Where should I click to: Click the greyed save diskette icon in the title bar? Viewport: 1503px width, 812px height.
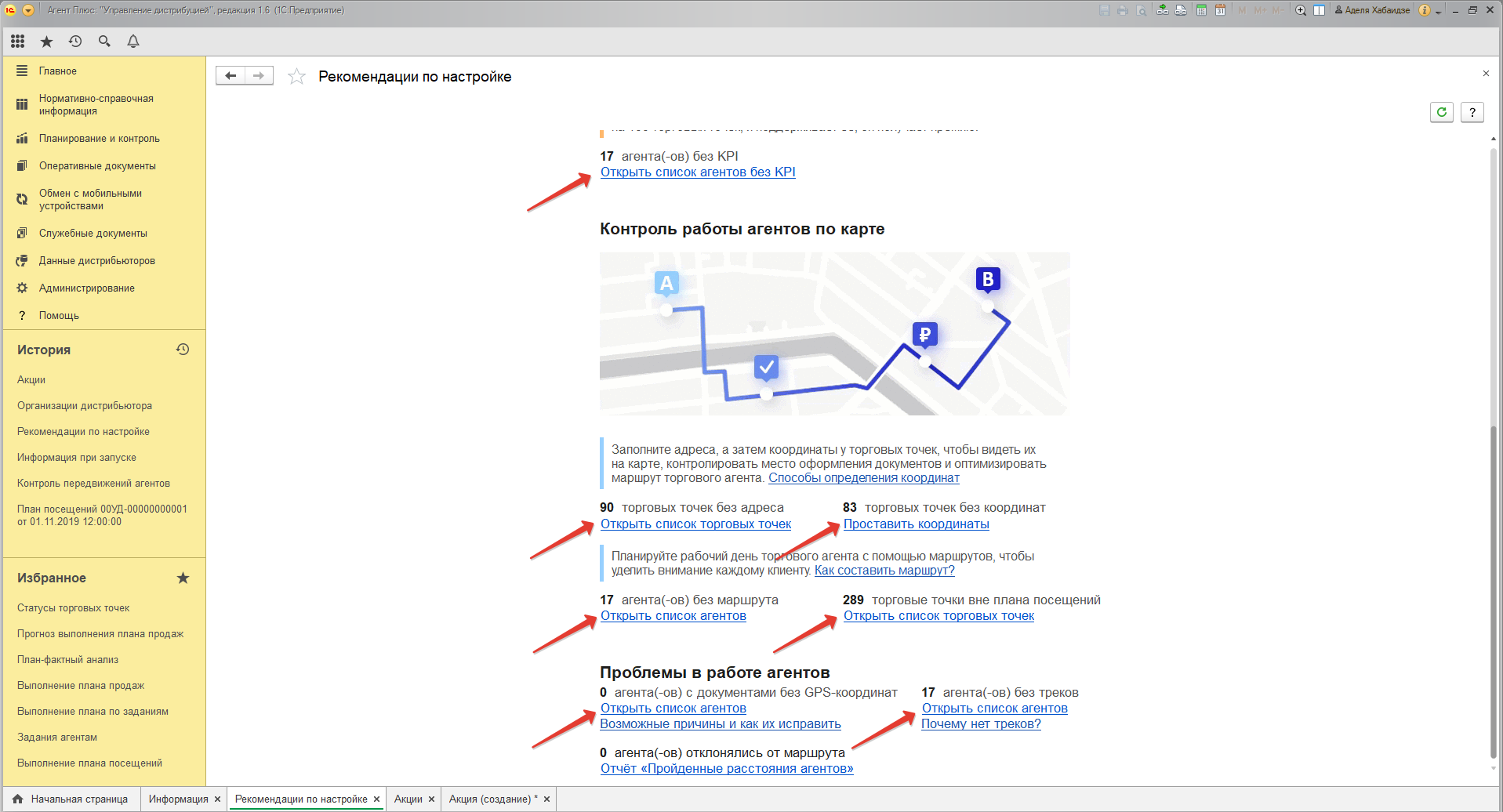pos(1105,10)
